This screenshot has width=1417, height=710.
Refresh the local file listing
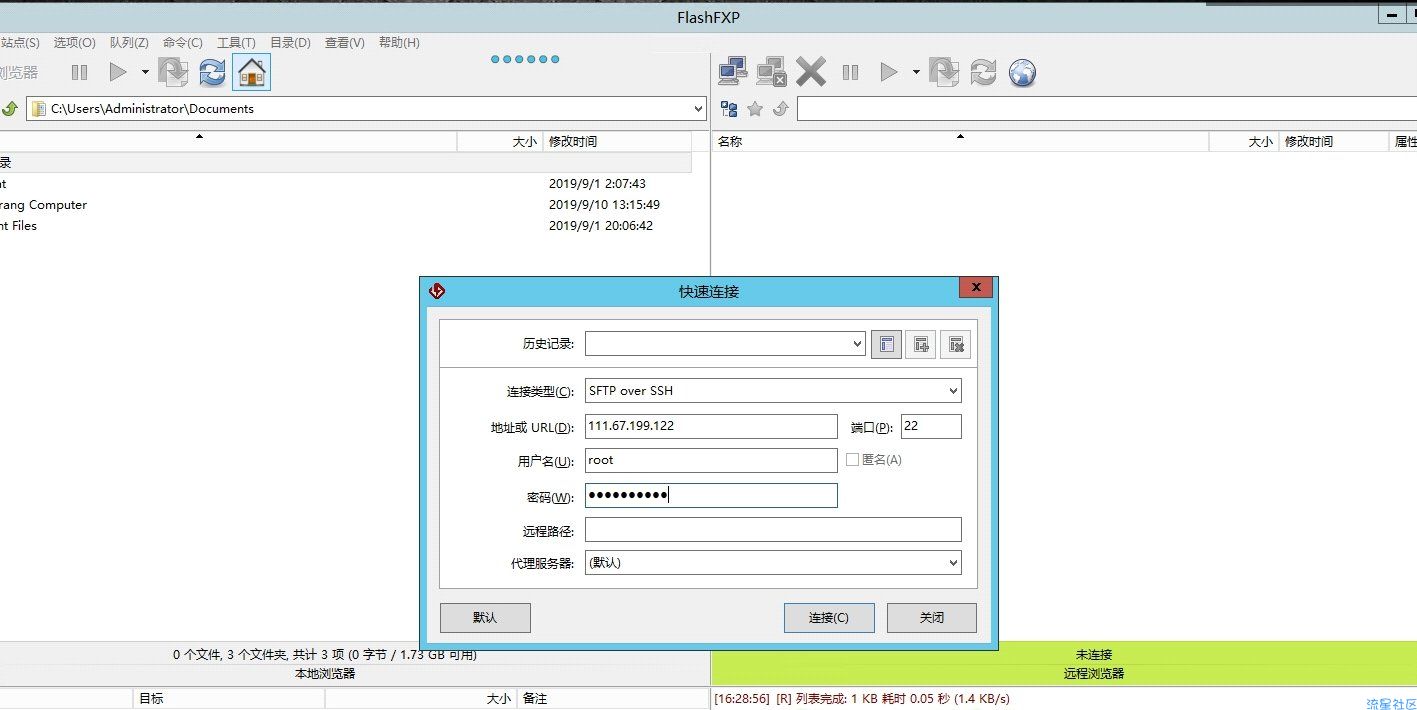point(212,72)
